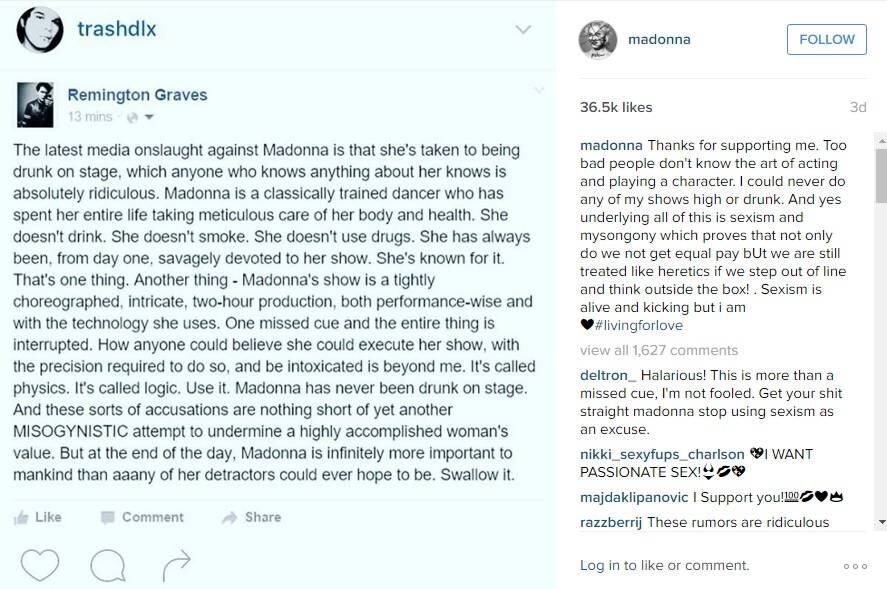Click the comments scrollbar down arrow
Image resolution: width=887 pixels, height=589 pixels.
pyautogui.click(x=881, y=522)
